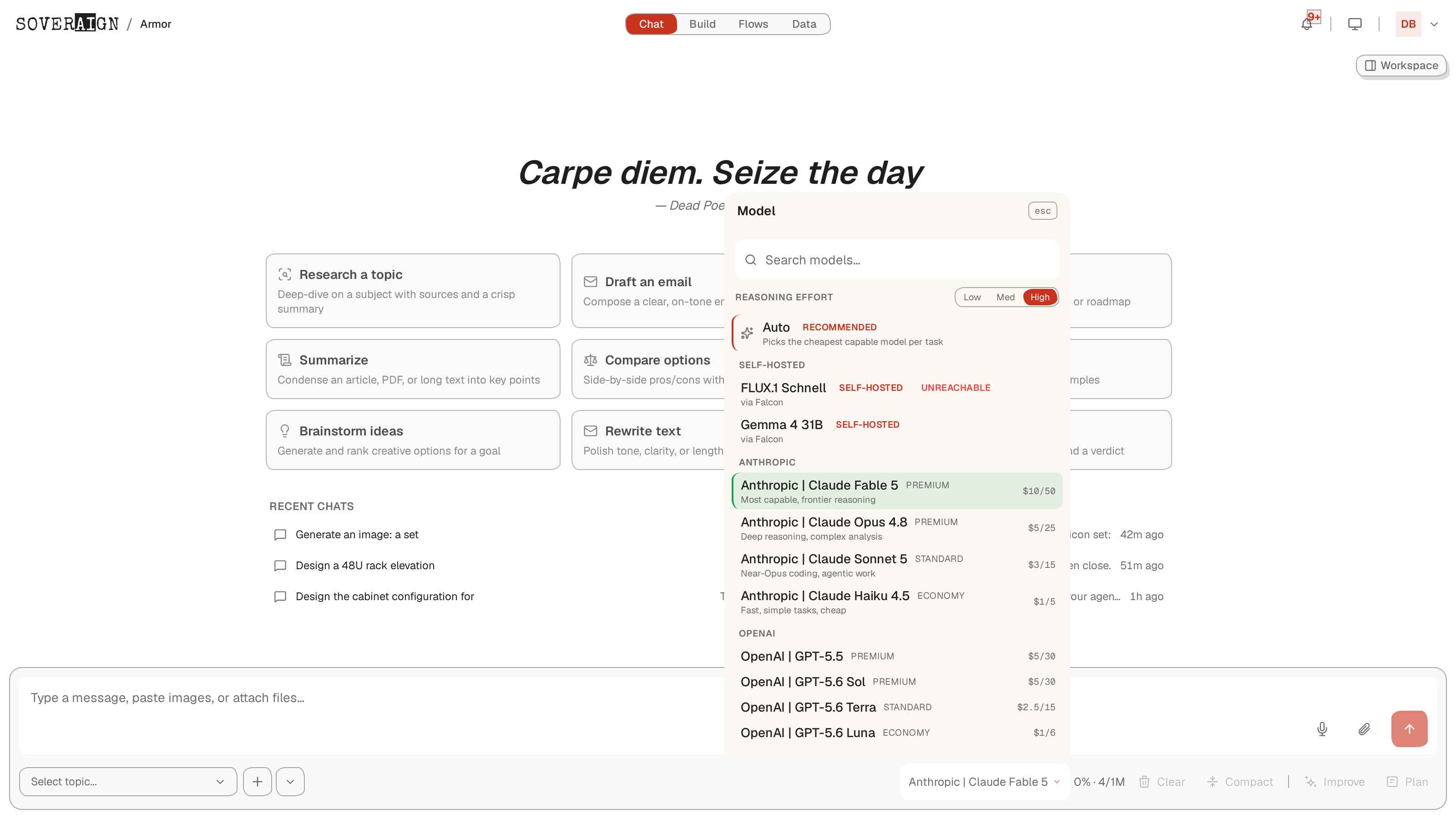Set reasoning effort to Med

(1005, 297)
